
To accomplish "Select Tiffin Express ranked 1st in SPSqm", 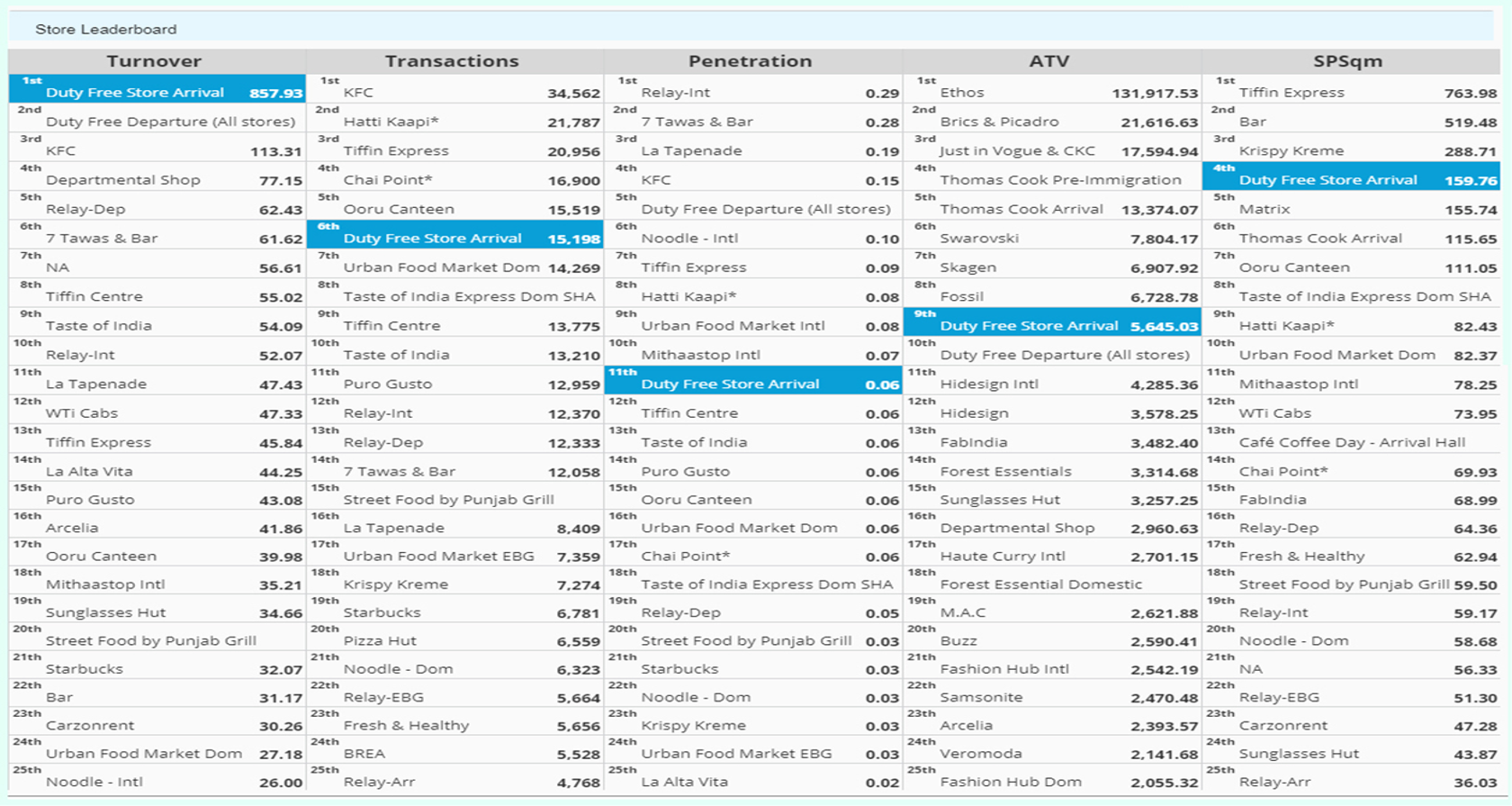I will click(x=1291, y=93).
